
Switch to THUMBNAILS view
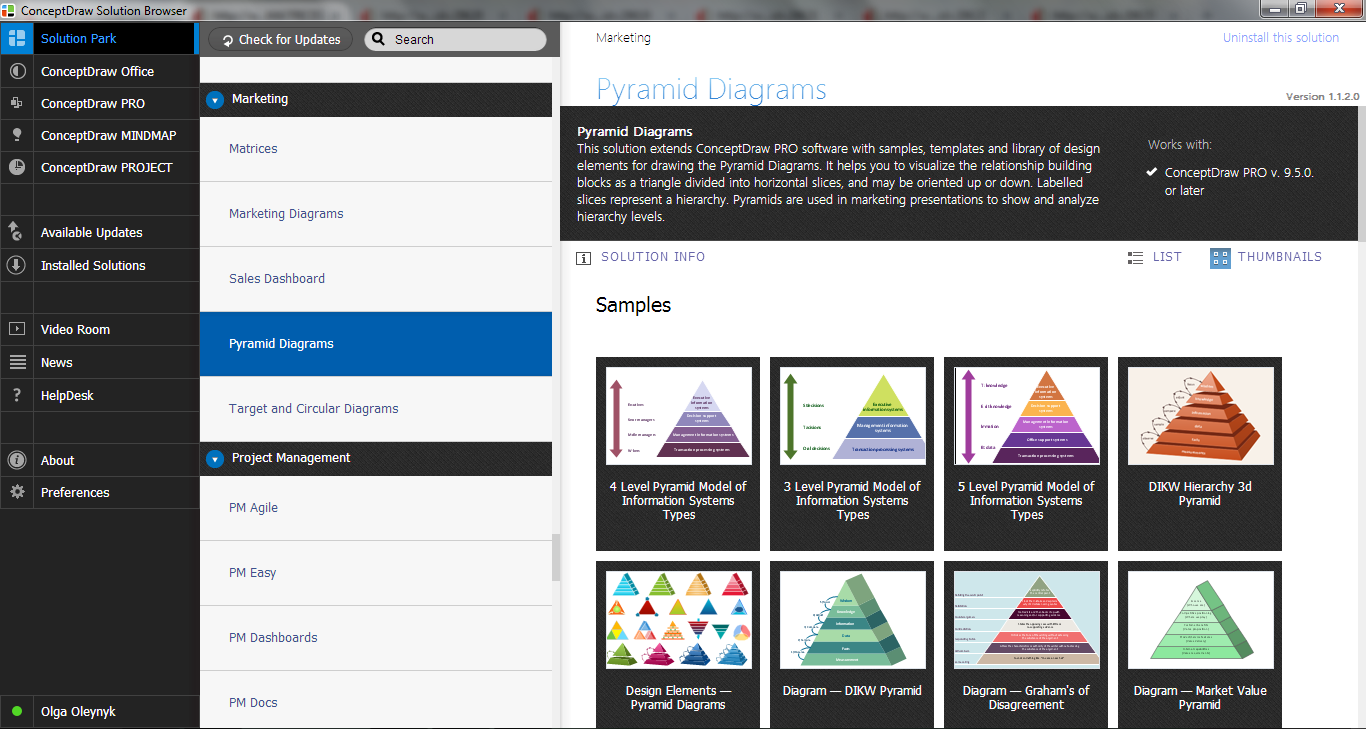tap(1266, 257)
